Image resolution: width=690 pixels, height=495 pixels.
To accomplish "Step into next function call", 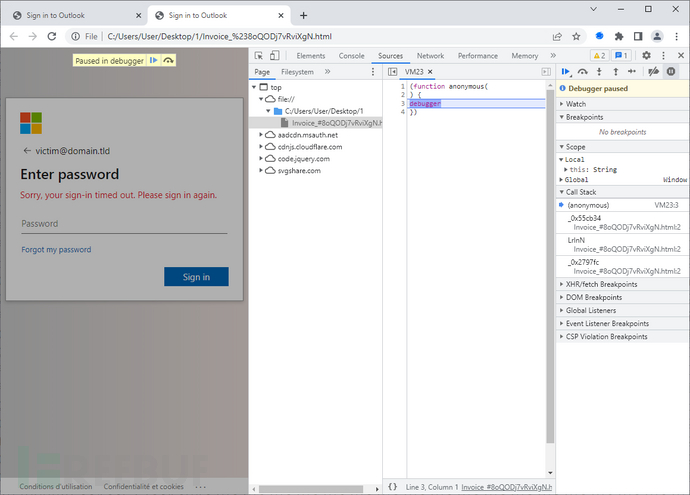I will pyautogui.click(x=599, y=72).
